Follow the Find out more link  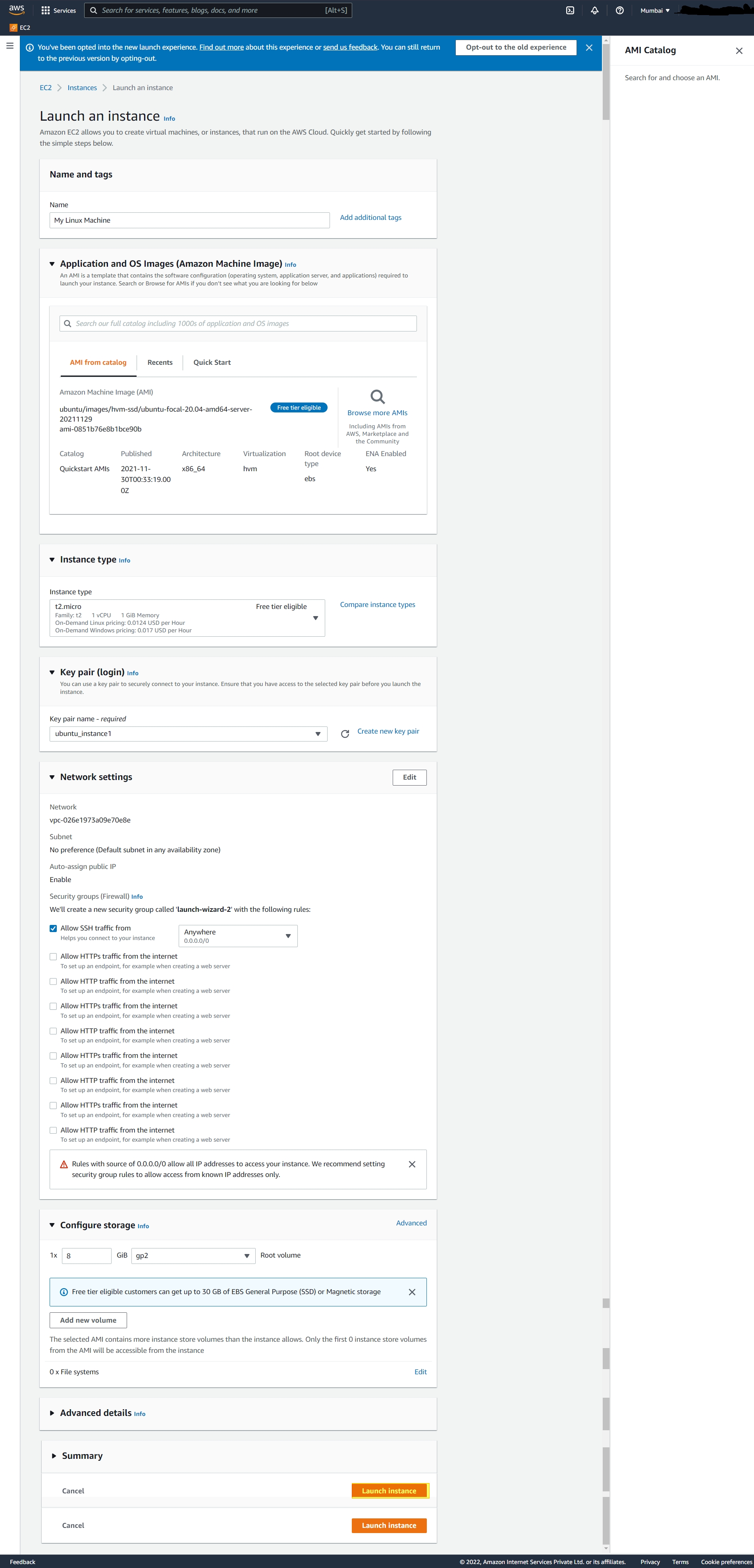pos(222,48)
